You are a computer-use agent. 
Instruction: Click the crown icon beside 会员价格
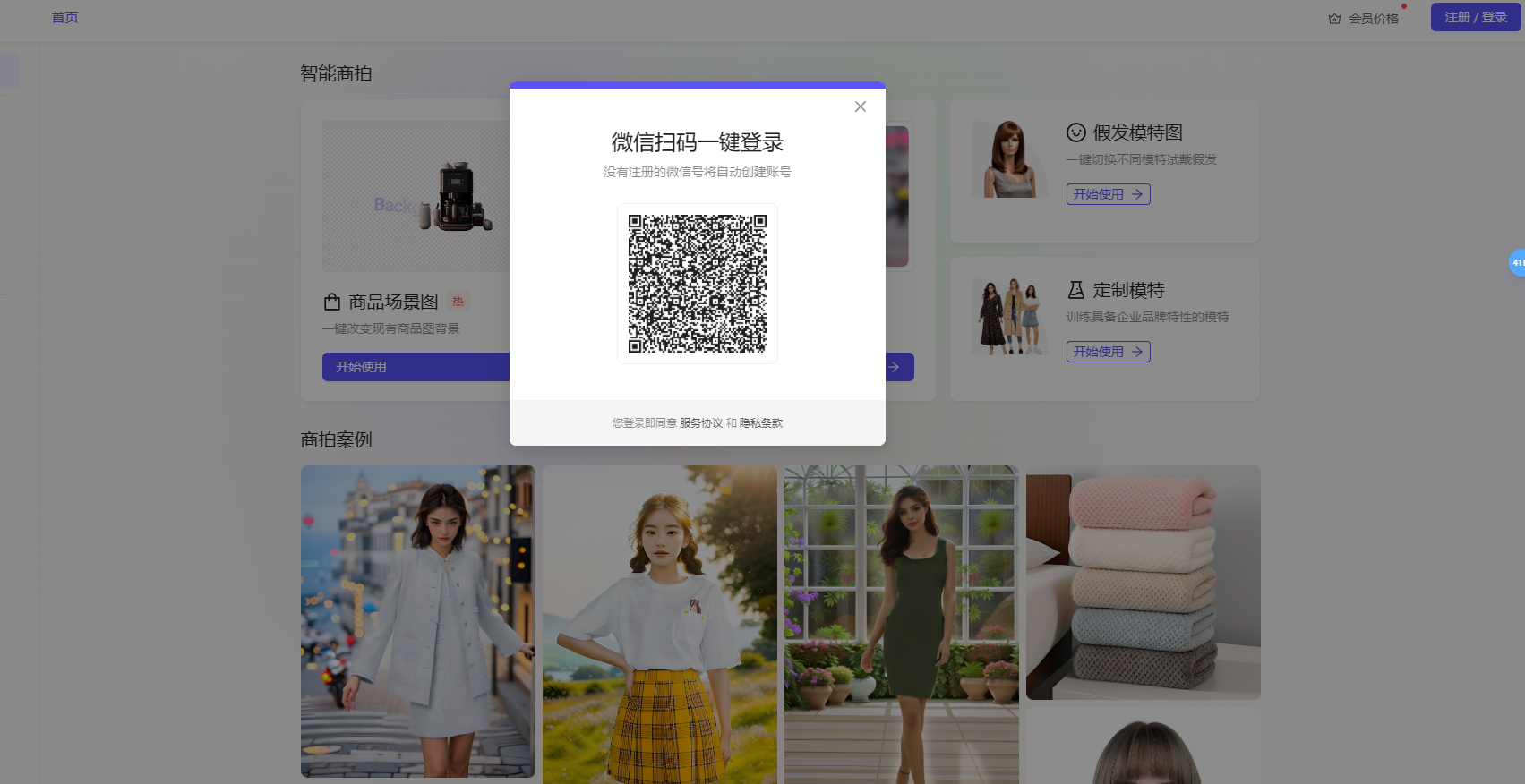[1334, 19]
